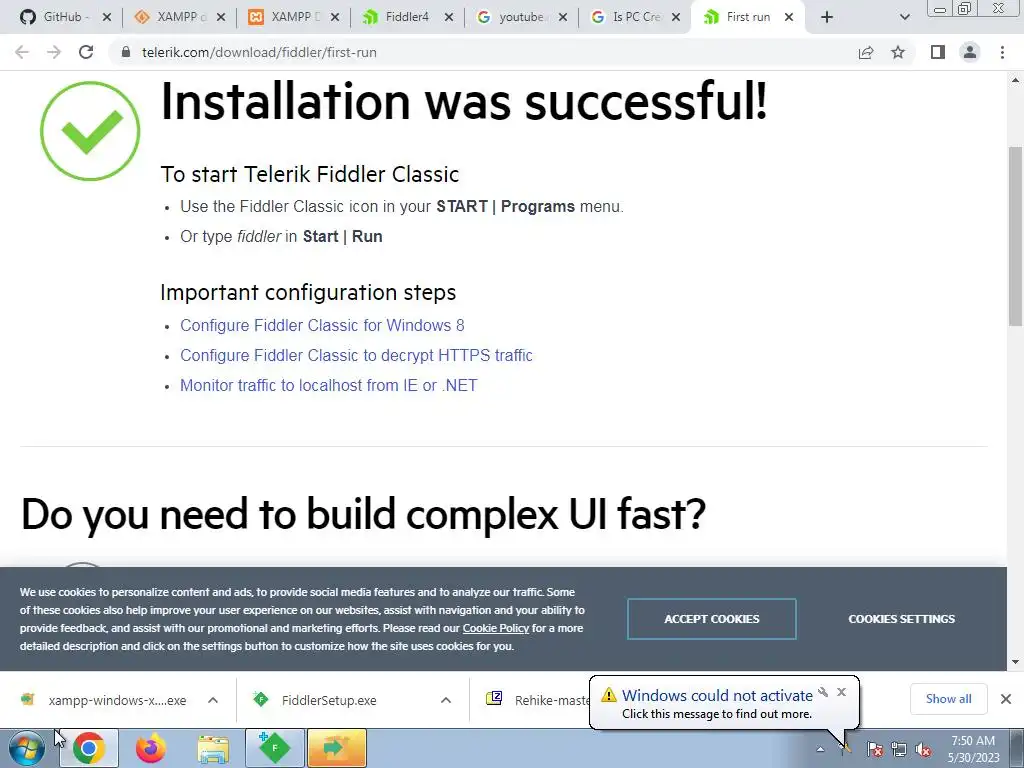Accept cookies on the banner

tap(712, 618)
